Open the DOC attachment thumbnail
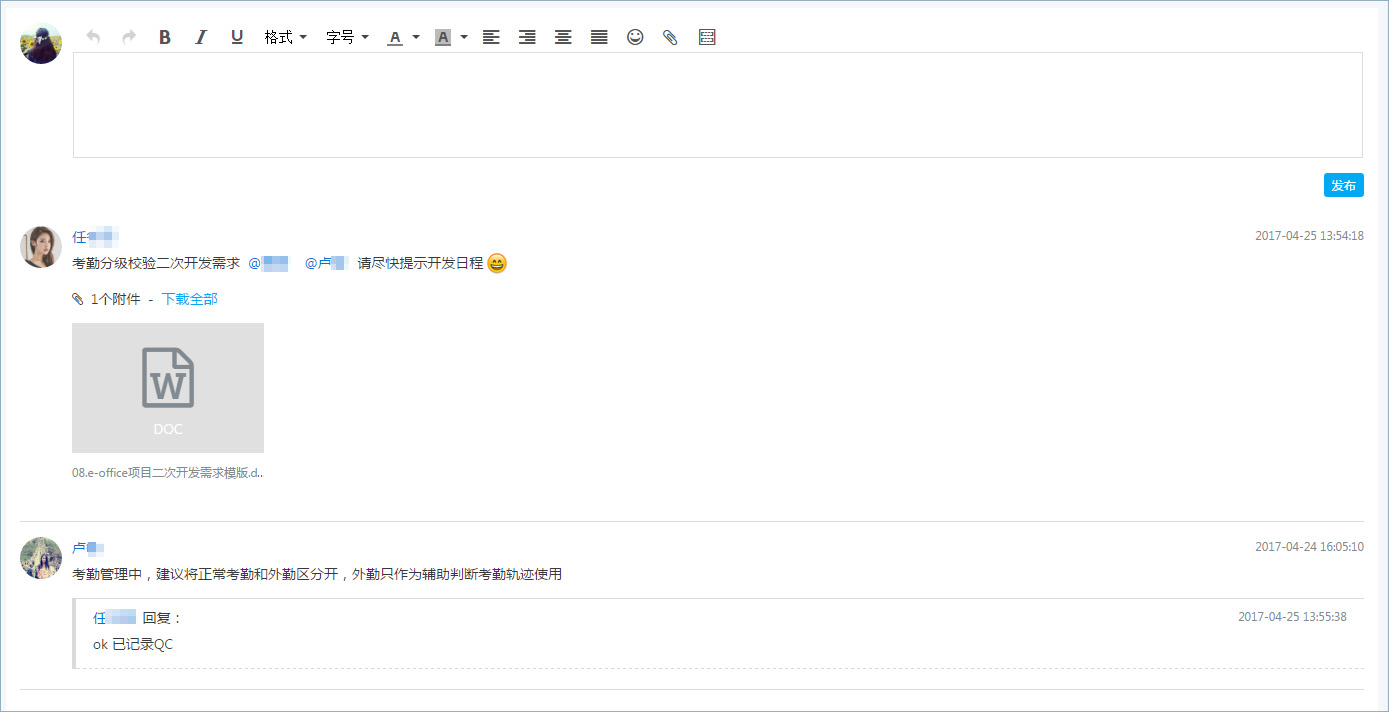Viewport: 1389px width, 712px height. pyautogui.click(x=168, y=388)
